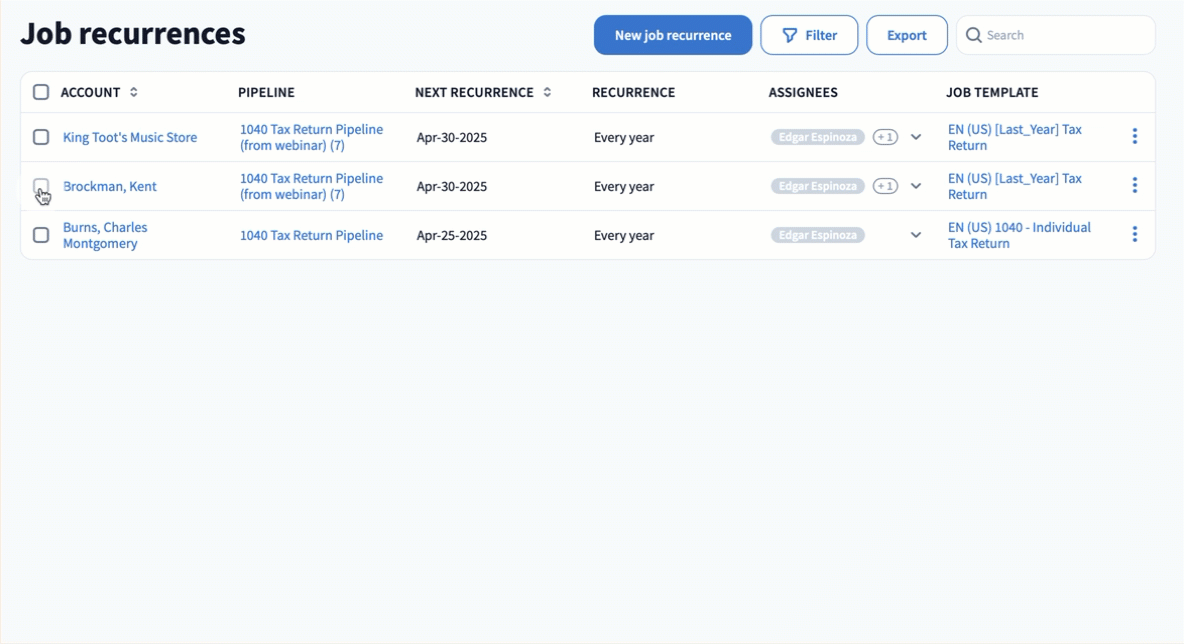Sort by Next Recurrence column arrows

(547, 92)
